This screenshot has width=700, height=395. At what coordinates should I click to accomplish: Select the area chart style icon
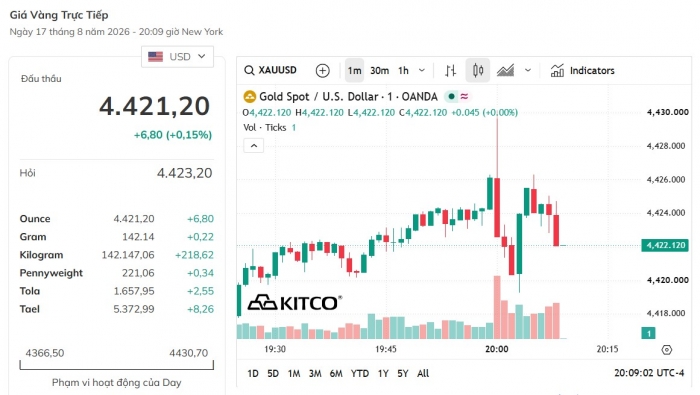coord(505,71)
